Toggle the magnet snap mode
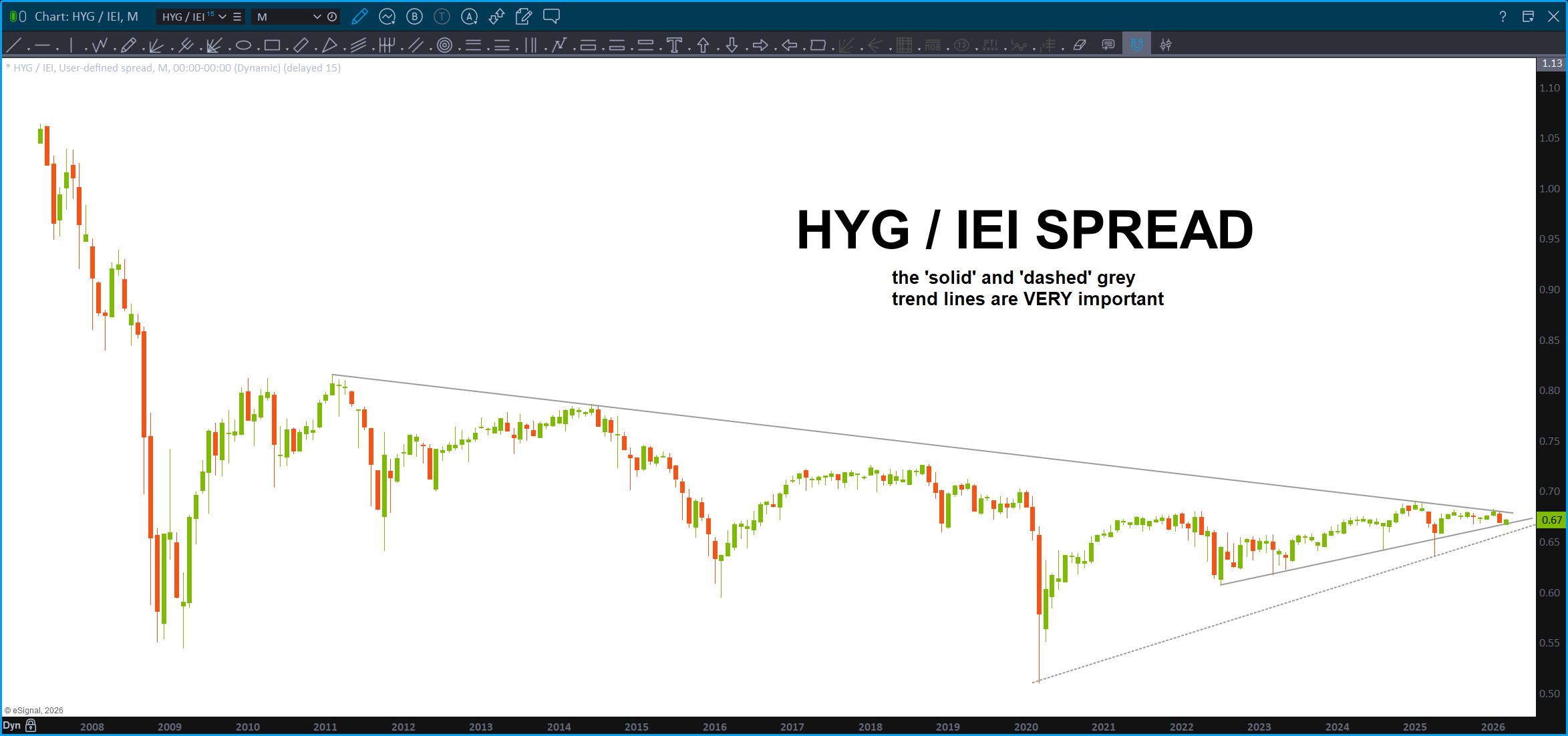This screenshot has height=736, width=1568. pyautogui.click(x=1136, y=45)
